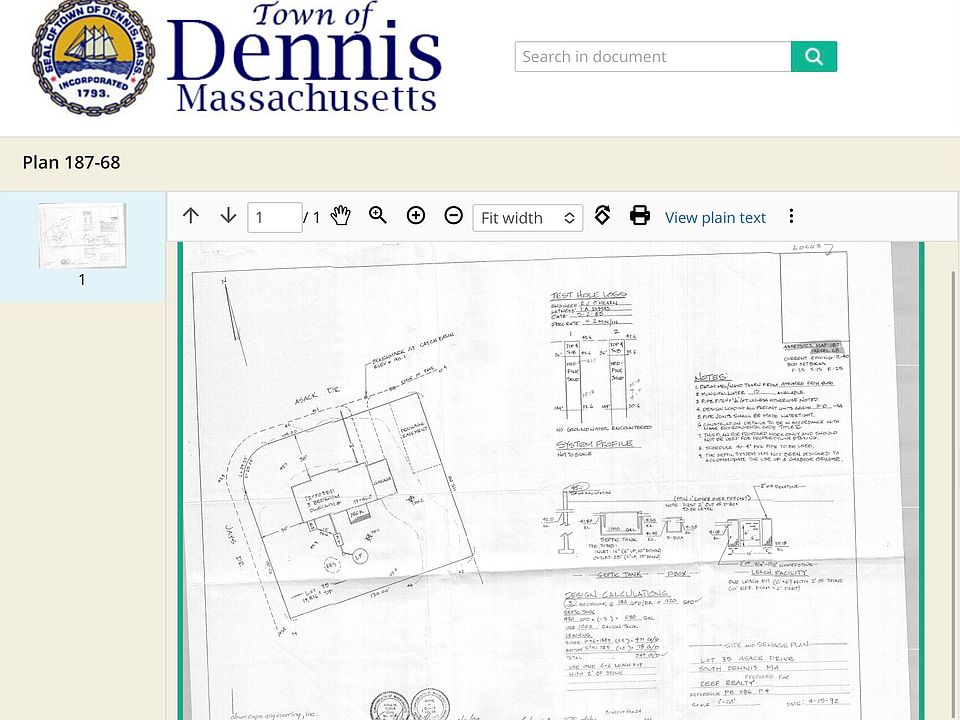Viewport: 960px width, 720px height.
Task: Go to previous page with up arrow
Action: (x=191, y=216)
